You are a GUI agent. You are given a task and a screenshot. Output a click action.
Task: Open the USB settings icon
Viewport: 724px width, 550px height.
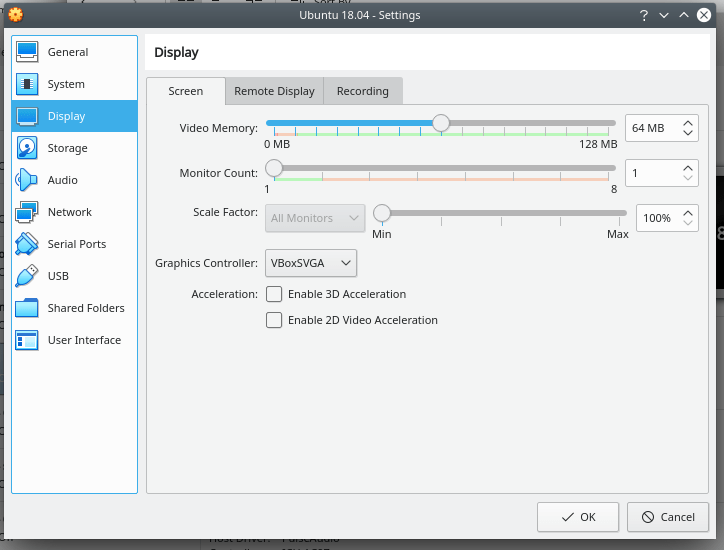coord(27,276)
